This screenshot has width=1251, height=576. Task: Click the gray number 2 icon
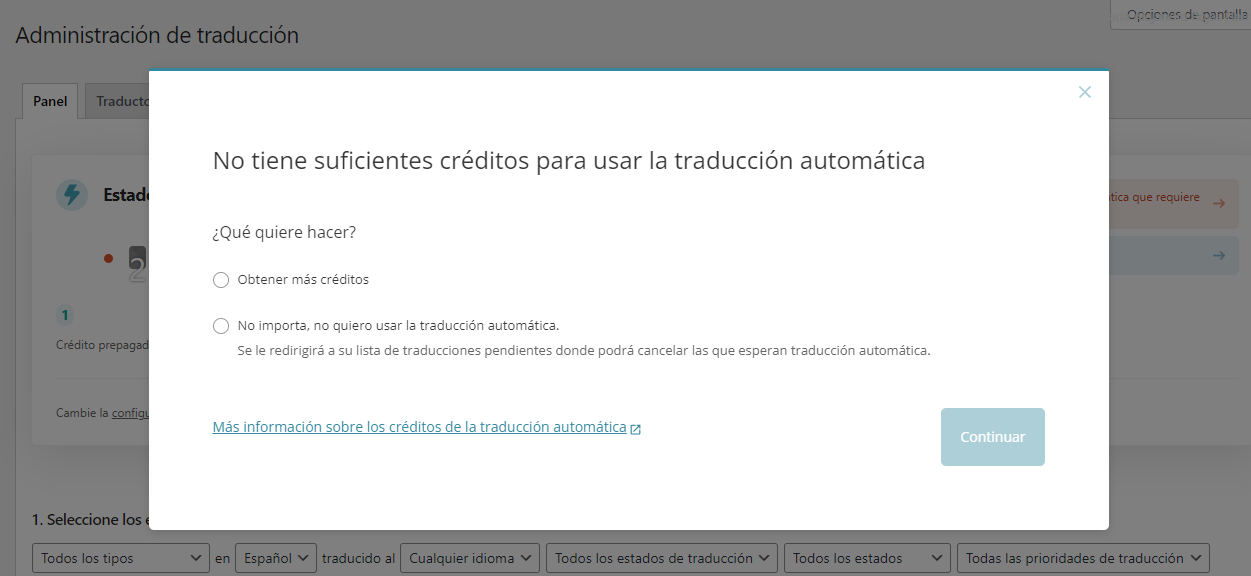[x=138, y=263]
